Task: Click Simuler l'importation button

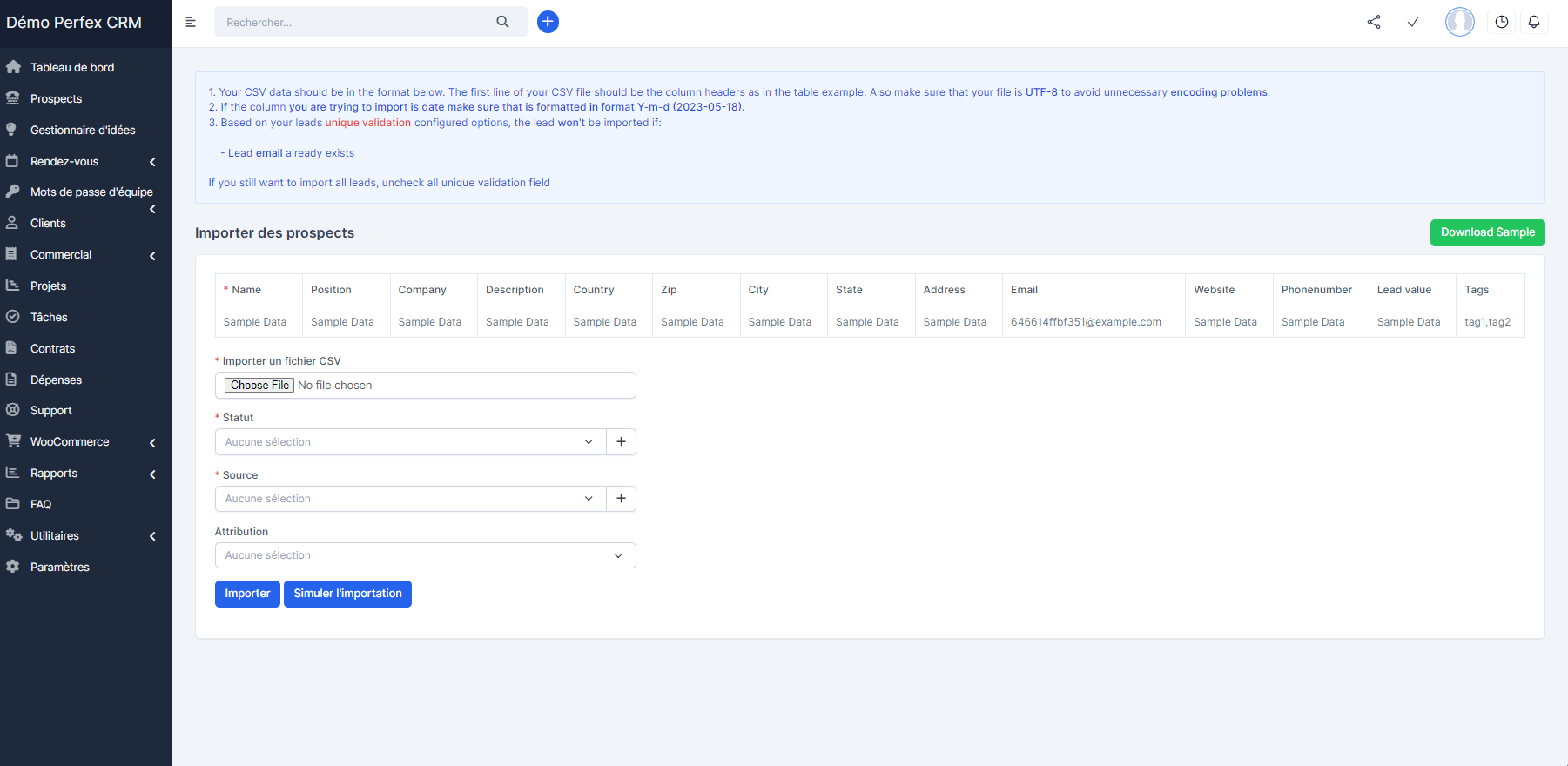Action: click(x=347, y=594)
